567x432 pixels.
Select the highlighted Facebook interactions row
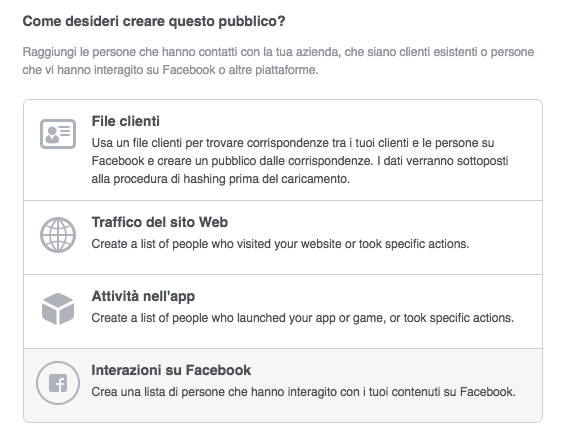click(x=283, y=385)
